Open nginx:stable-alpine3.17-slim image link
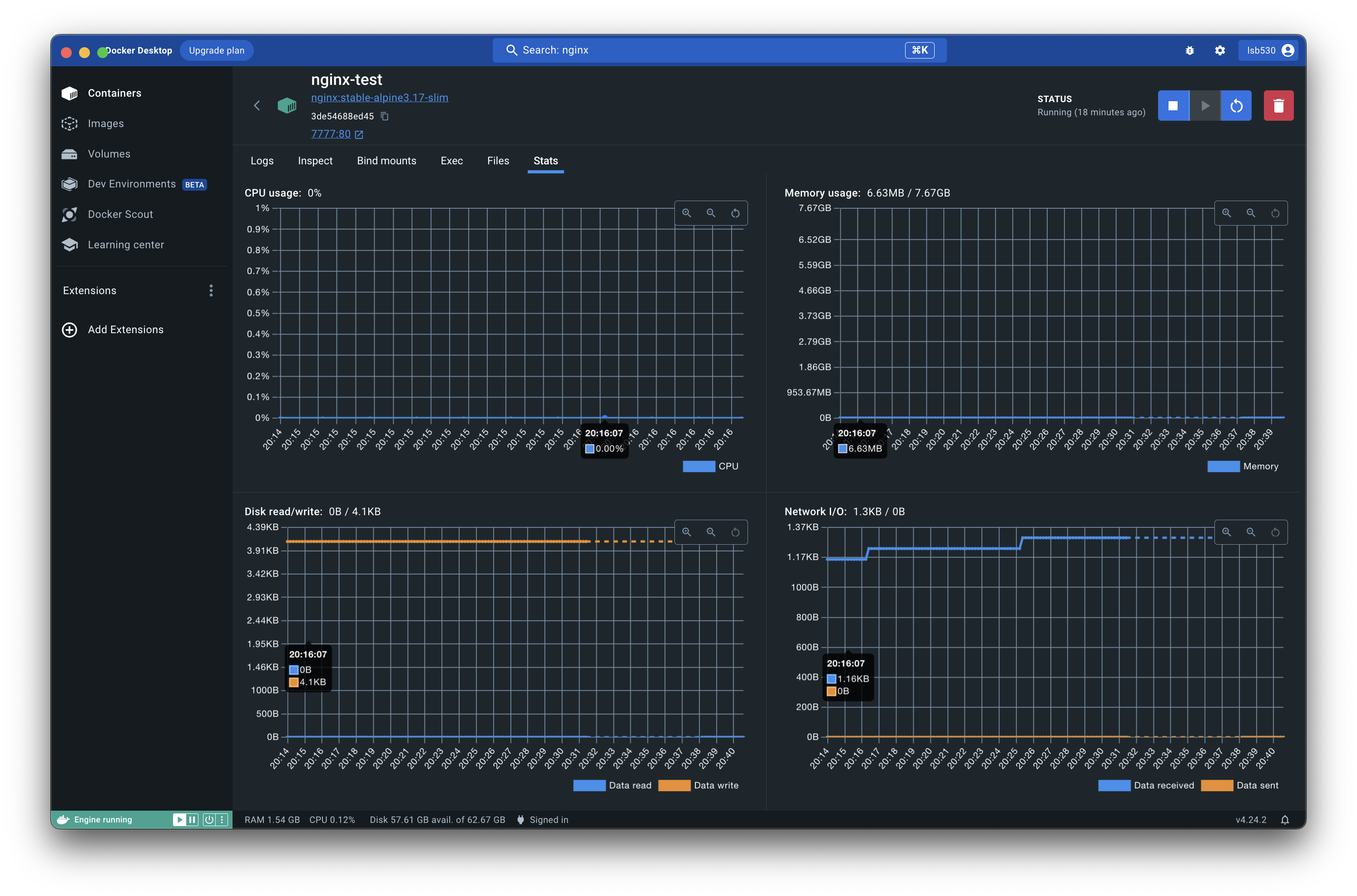Viewport: 1357px width, 896px height. coord(379,98)
